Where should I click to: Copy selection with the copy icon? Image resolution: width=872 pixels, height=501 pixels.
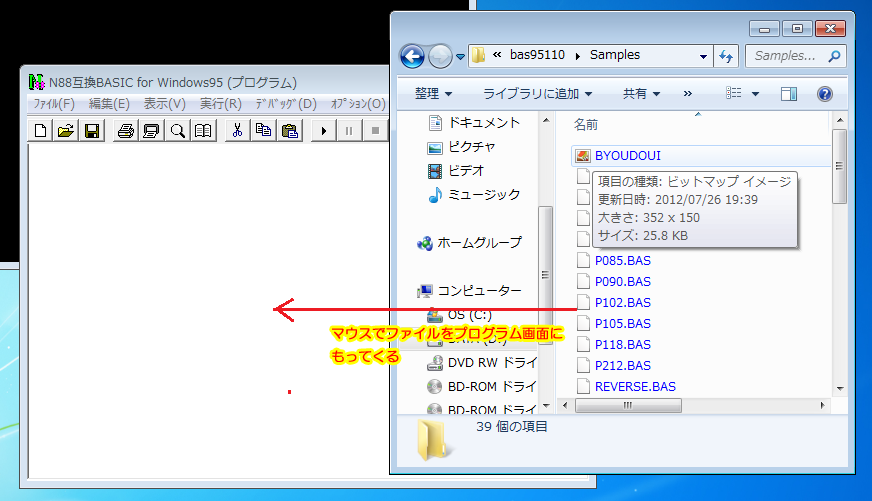[264, 131]
